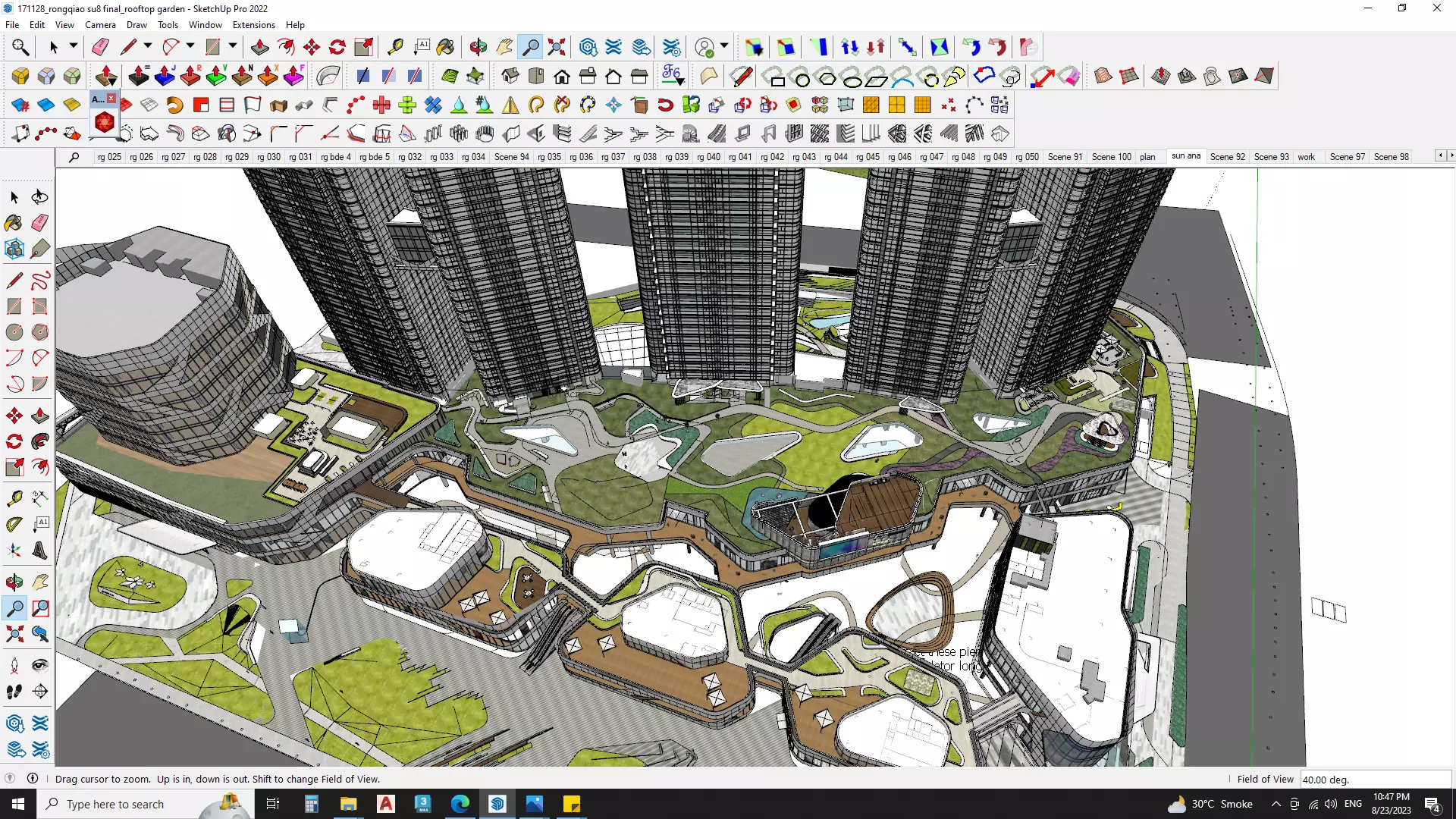Choose the Position Camera tool
Viewport: 1456px width, 819px height.
coord(14,666)
